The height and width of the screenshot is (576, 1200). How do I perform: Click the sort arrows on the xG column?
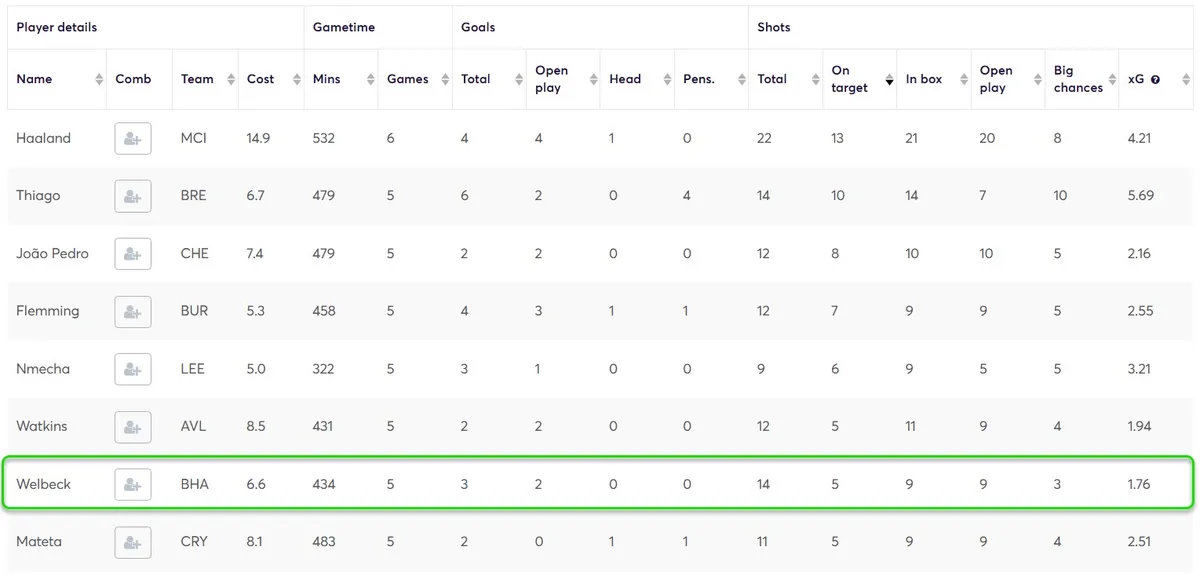click(1184, 79)
